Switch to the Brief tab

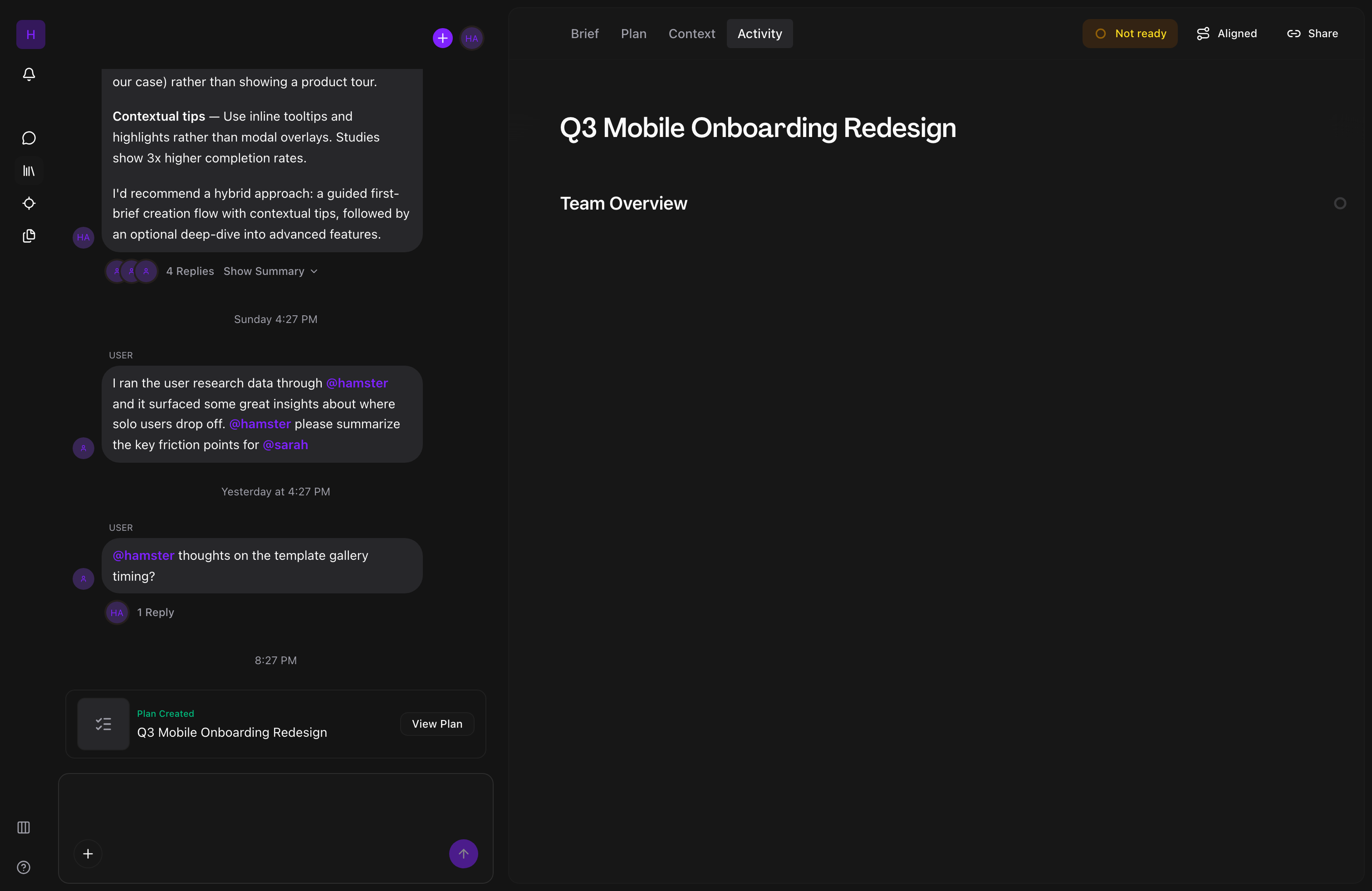click(584, 34)
